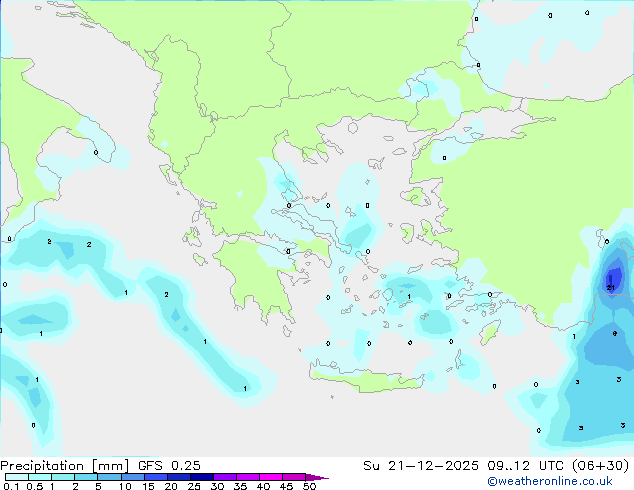
Task: Select the '09..12 UTC' time range text
Action: [x=525, y=466]
